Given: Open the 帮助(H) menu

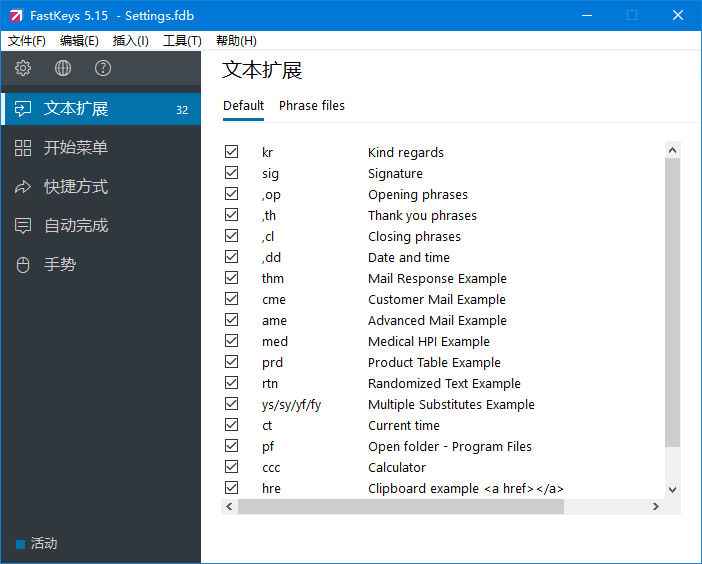Looking at the screenshot, I should pos(236,41).
